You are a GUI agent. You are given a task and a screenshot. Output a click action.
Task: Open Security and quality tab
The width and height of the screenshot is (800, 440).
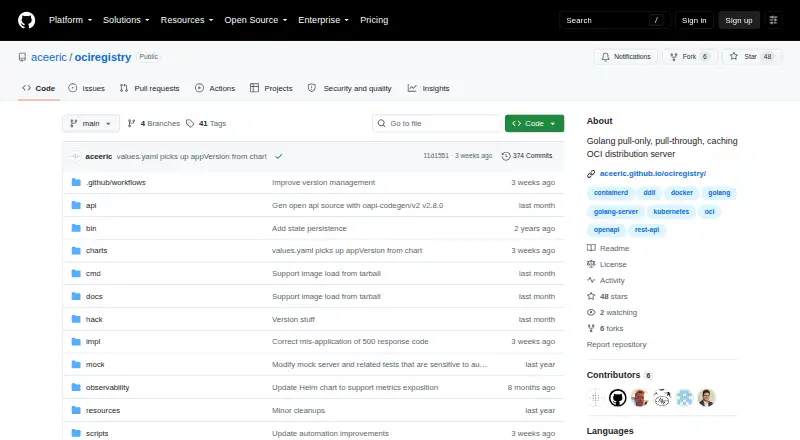349,88
